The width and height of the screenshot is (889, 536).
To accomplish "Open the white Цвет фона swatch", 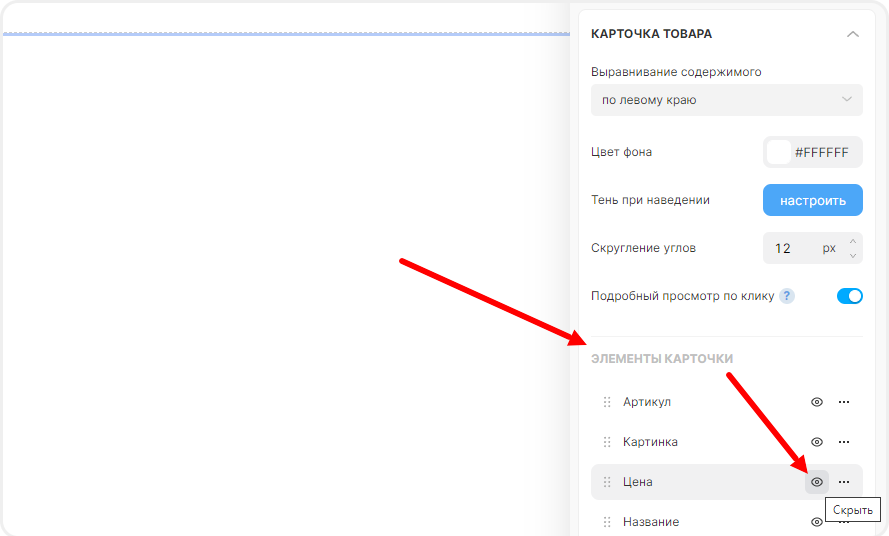I will (x=778, y=152).
